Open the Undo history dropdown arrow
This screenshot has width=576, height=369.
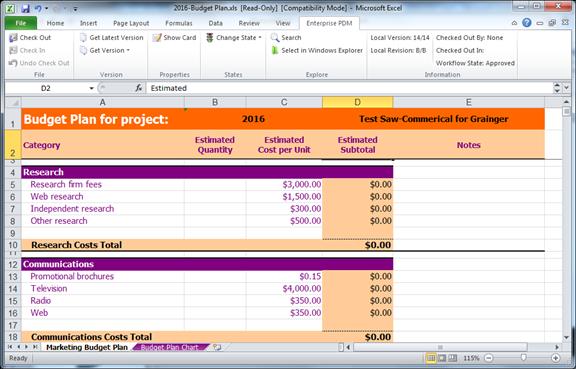coord(46,8)
